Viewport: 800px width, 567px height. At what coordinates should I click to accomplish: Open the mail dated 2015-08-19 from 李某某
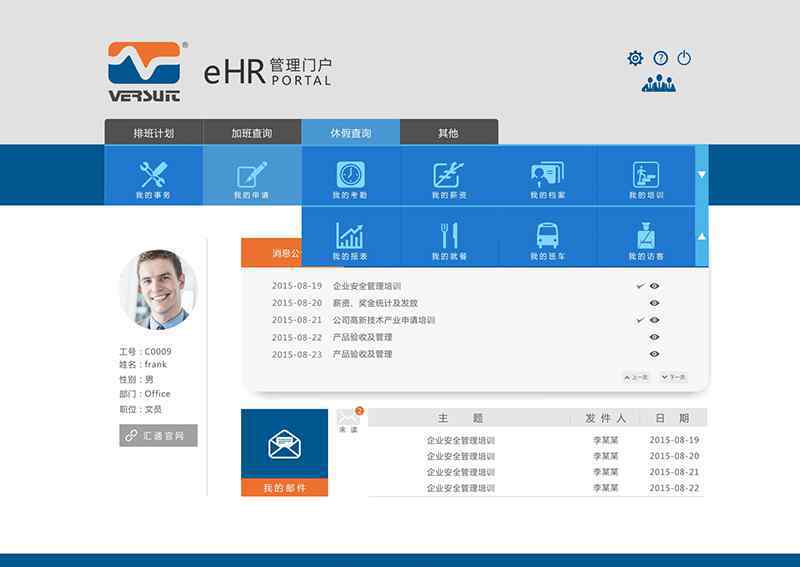[537, 440]
